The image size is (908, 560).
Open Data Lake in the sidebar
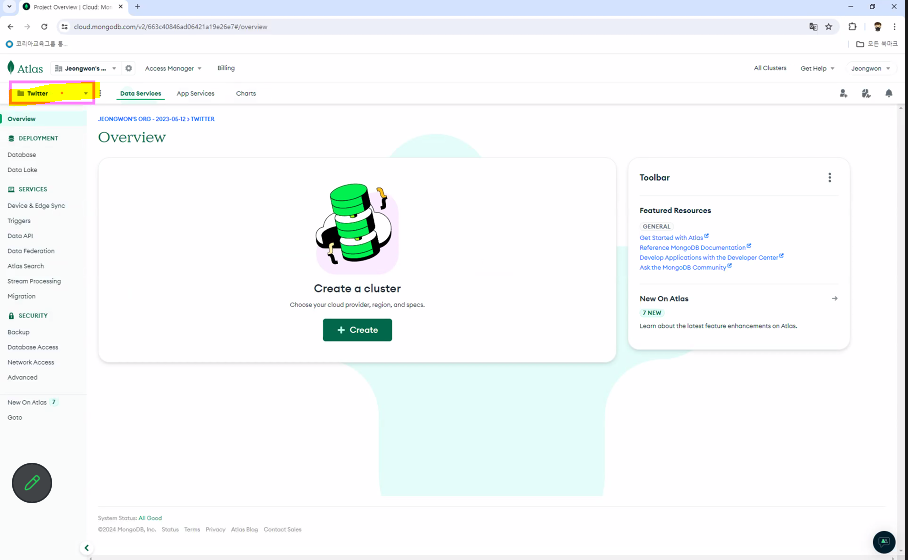(22, 170)
